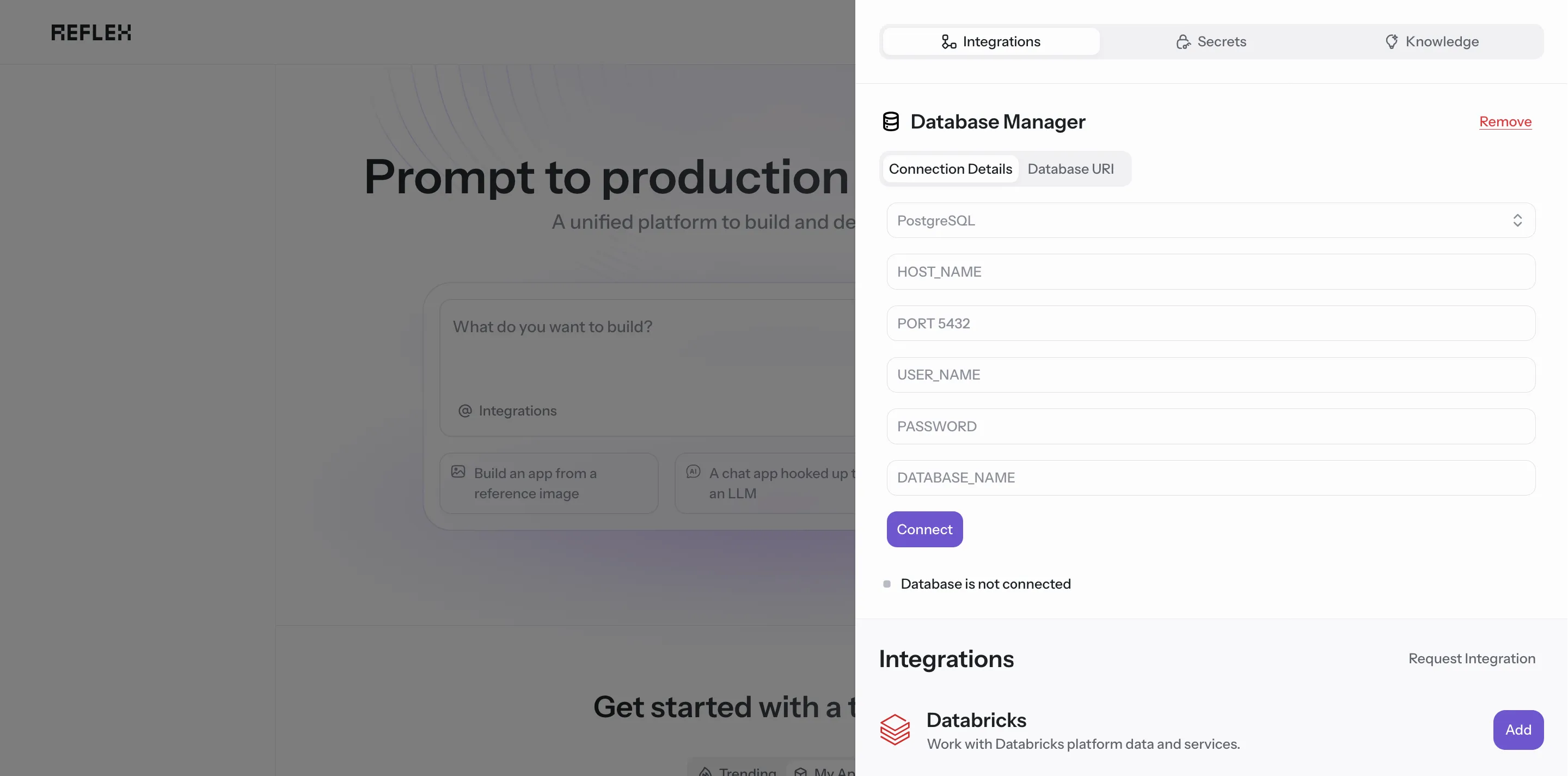Click the image icon on reference image card
Screen dimensions: 1568x776
[458, 472]
